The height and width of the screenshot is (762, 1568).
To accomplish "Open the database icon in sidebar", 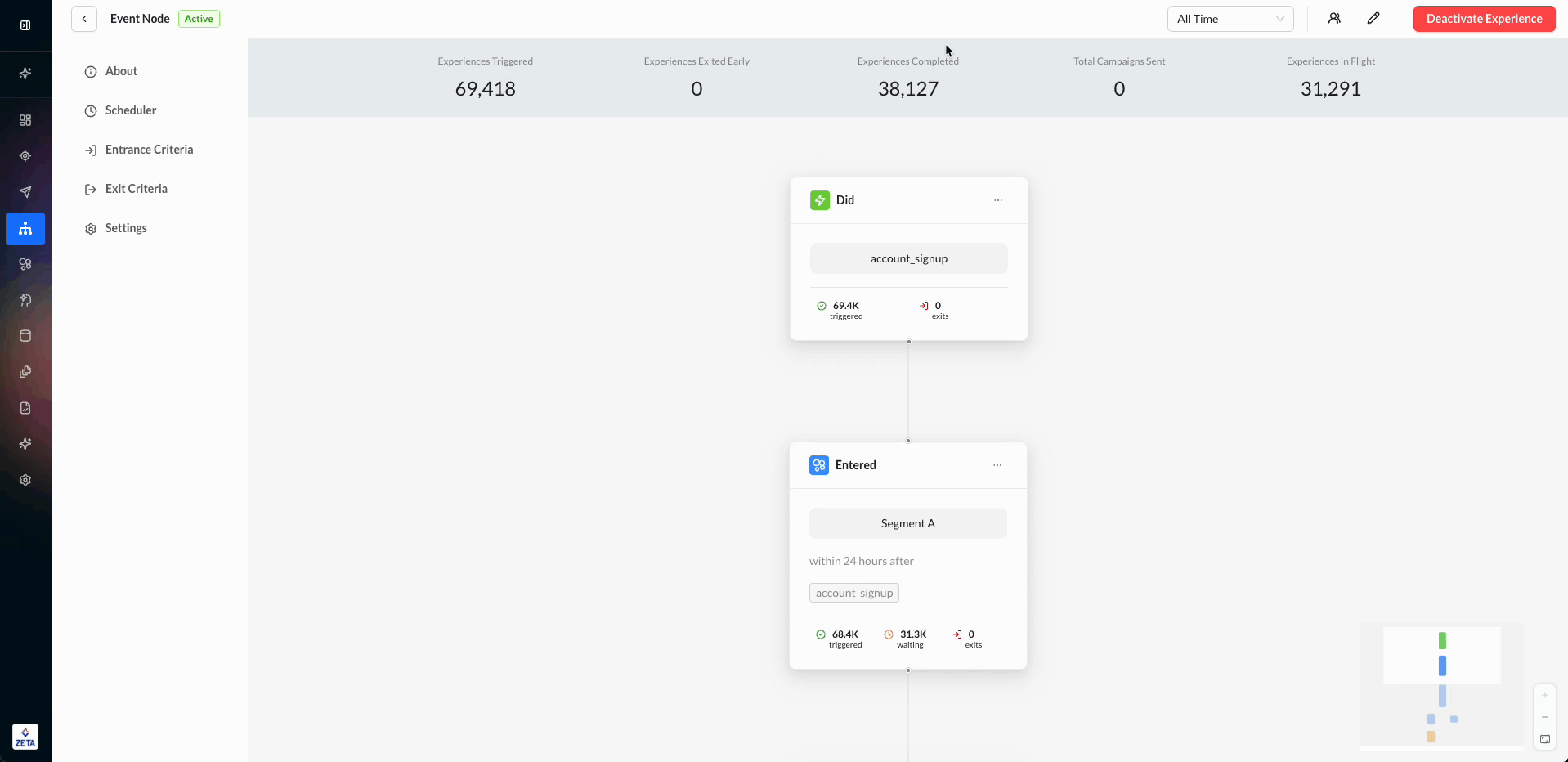I will pyautogui.click(x=25, y=336).
